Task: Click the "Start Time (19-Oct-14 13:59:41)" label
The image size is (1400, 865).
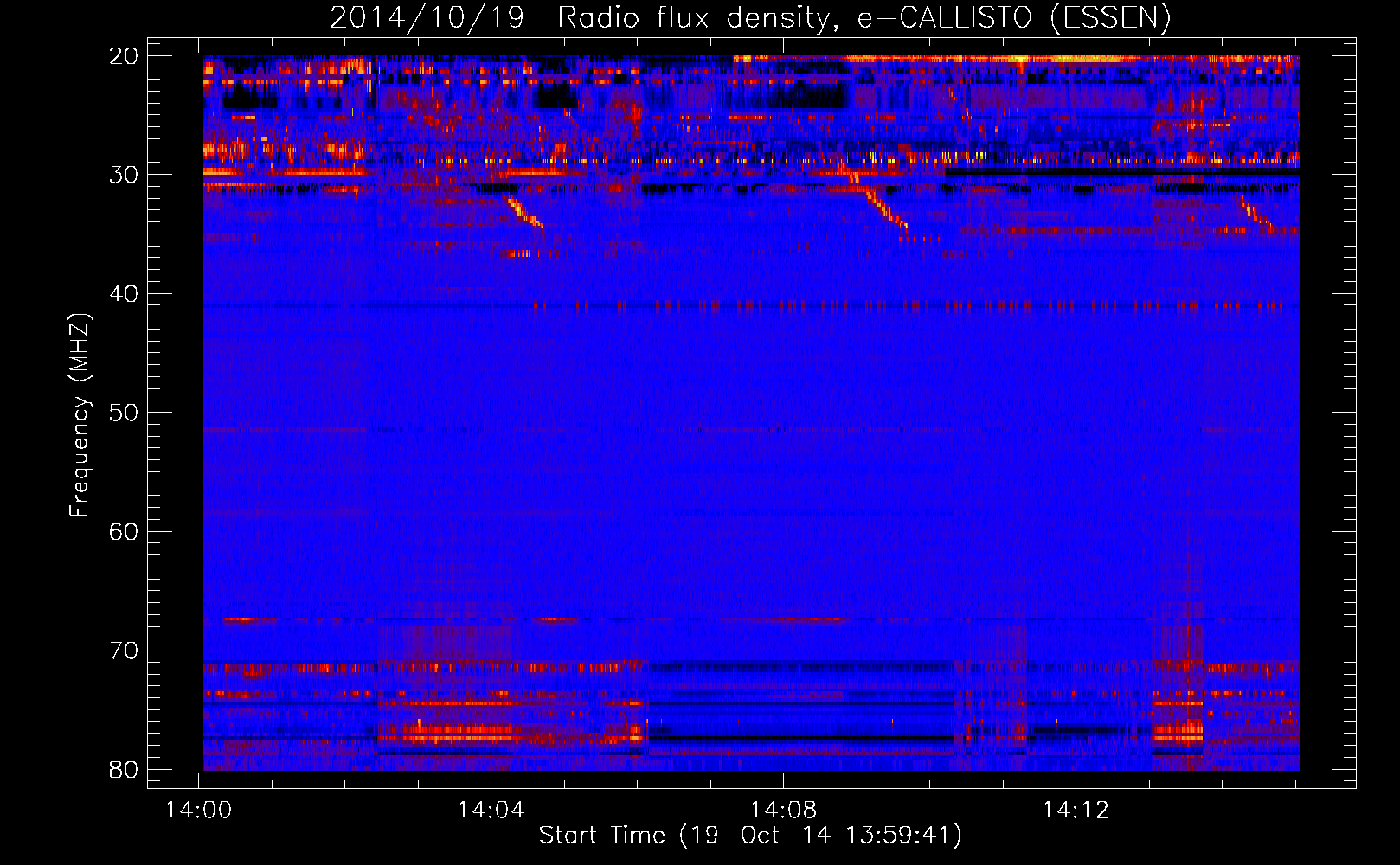Action: coord(750,836)
